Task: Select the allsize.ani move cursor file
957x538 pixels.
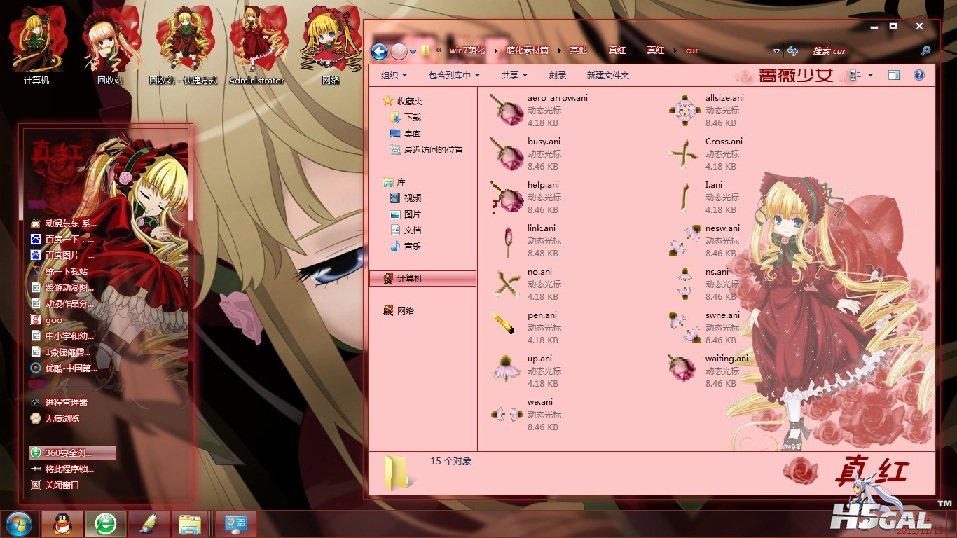Action: 707,111
